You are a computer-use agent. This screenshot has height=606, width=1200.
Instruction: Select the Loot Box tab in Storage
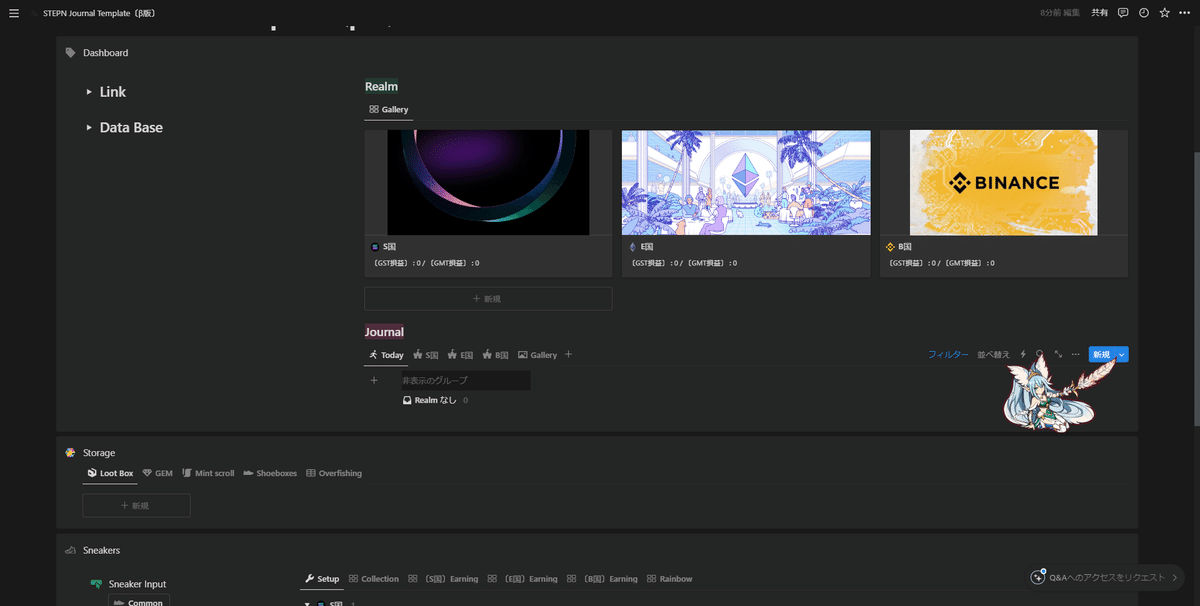pos(110,473)
